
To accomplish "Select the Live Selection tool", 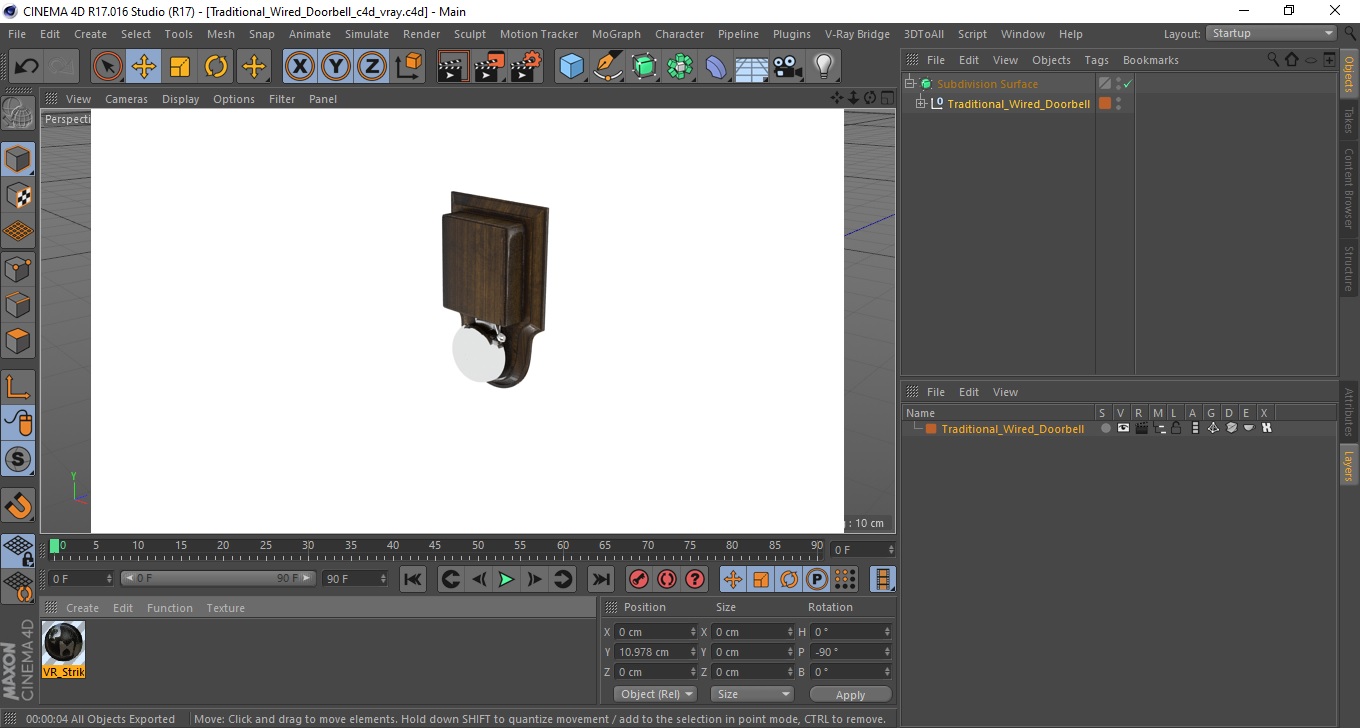I will tap(108, 67).
